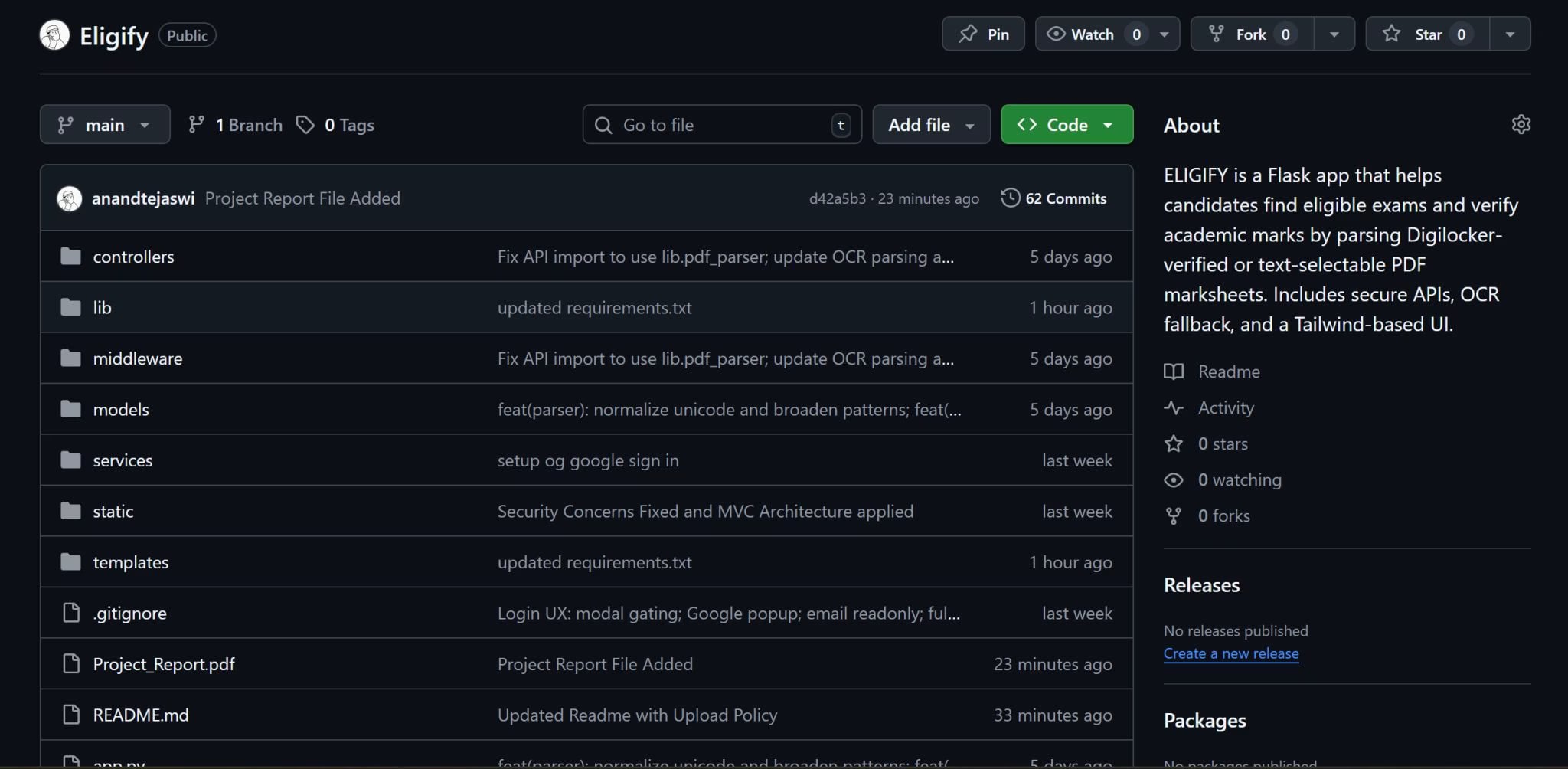Screen dimensions: 1568x769
Task: Click the static folder icon
Action: point(70,511)
